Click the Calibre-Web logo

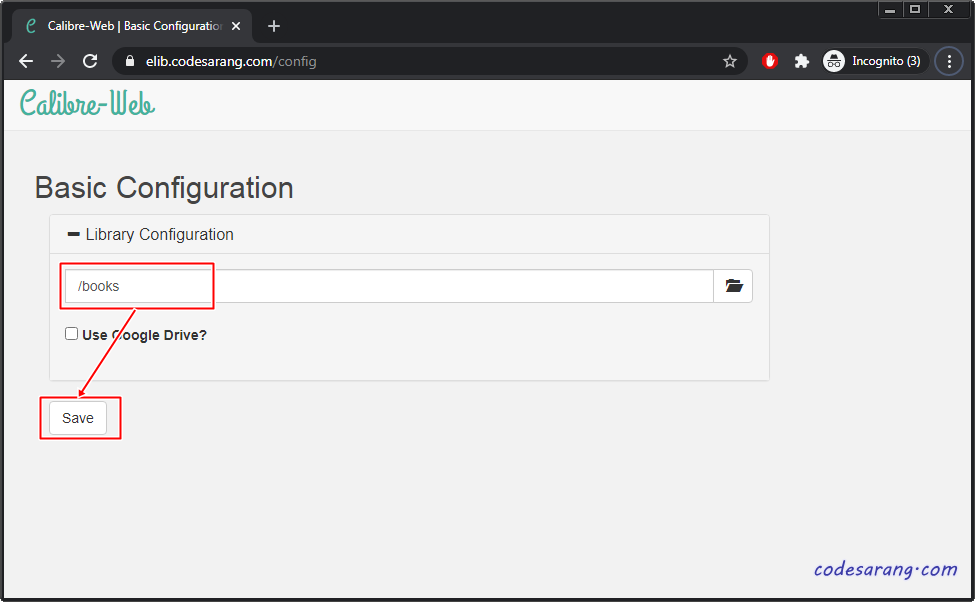pos(87,103)
